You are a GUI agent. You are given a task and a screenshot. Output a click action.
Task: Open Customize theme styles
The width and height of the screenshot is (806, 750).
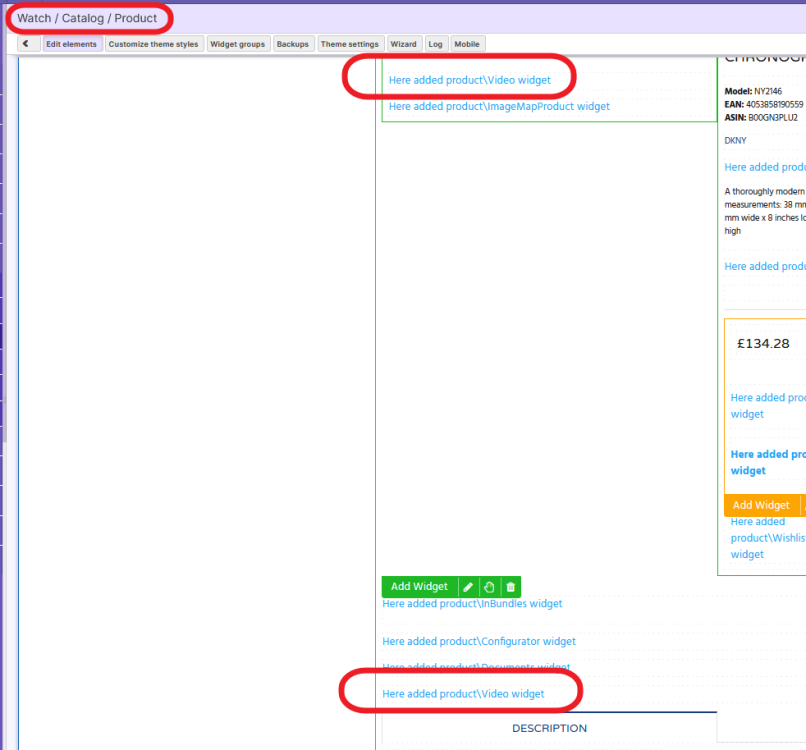pos(153,44)
